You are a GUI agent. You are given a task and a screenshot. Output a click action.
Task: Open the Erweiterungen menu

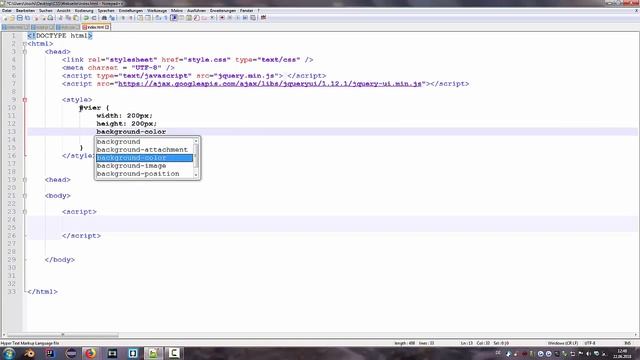click(x=223, y=11)
